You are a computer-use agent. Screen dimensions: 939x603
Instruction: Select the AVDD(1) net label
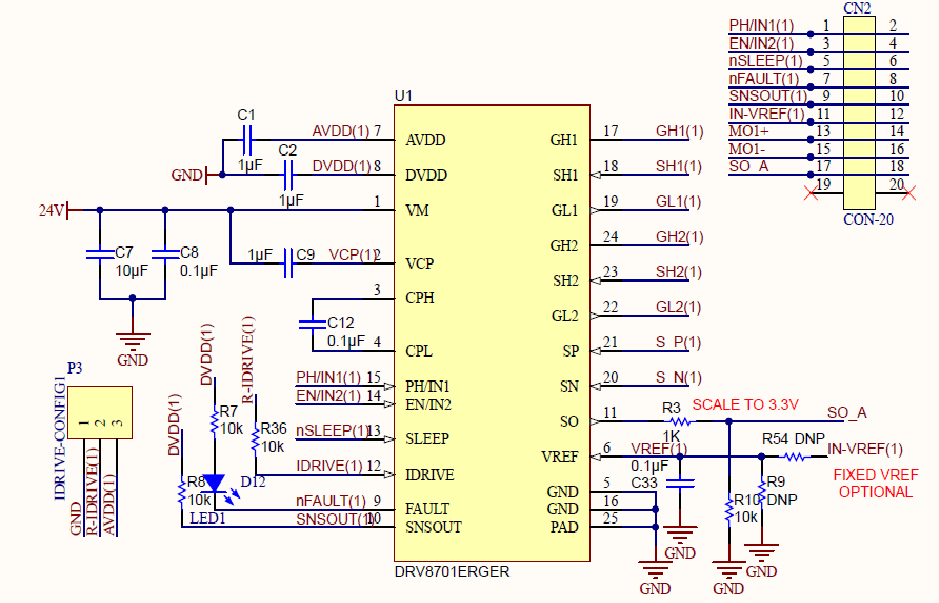(x=341, y=131)
